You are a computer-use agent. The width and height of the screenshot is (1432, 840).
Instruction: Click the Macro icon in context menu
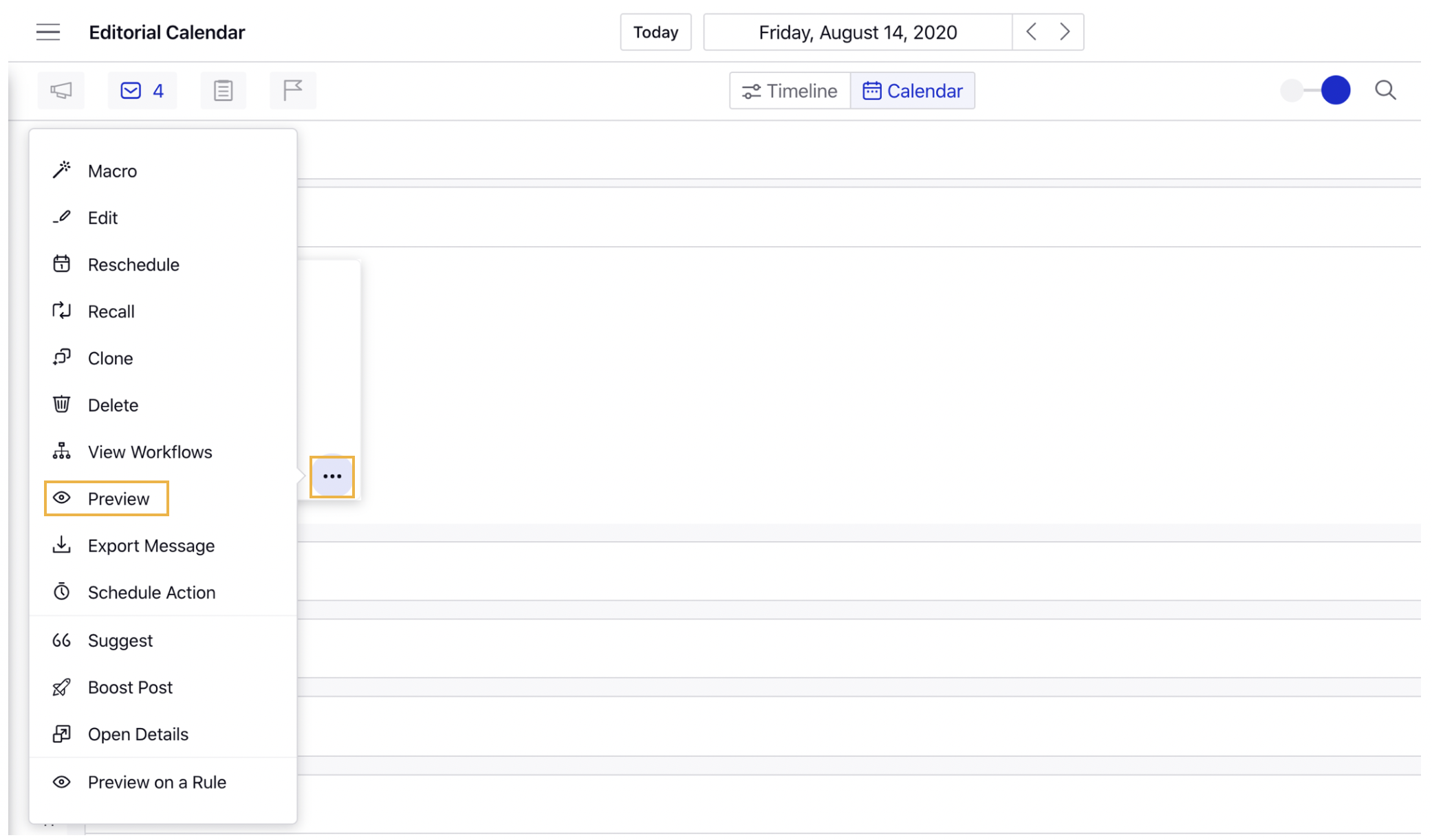(61, 170)
